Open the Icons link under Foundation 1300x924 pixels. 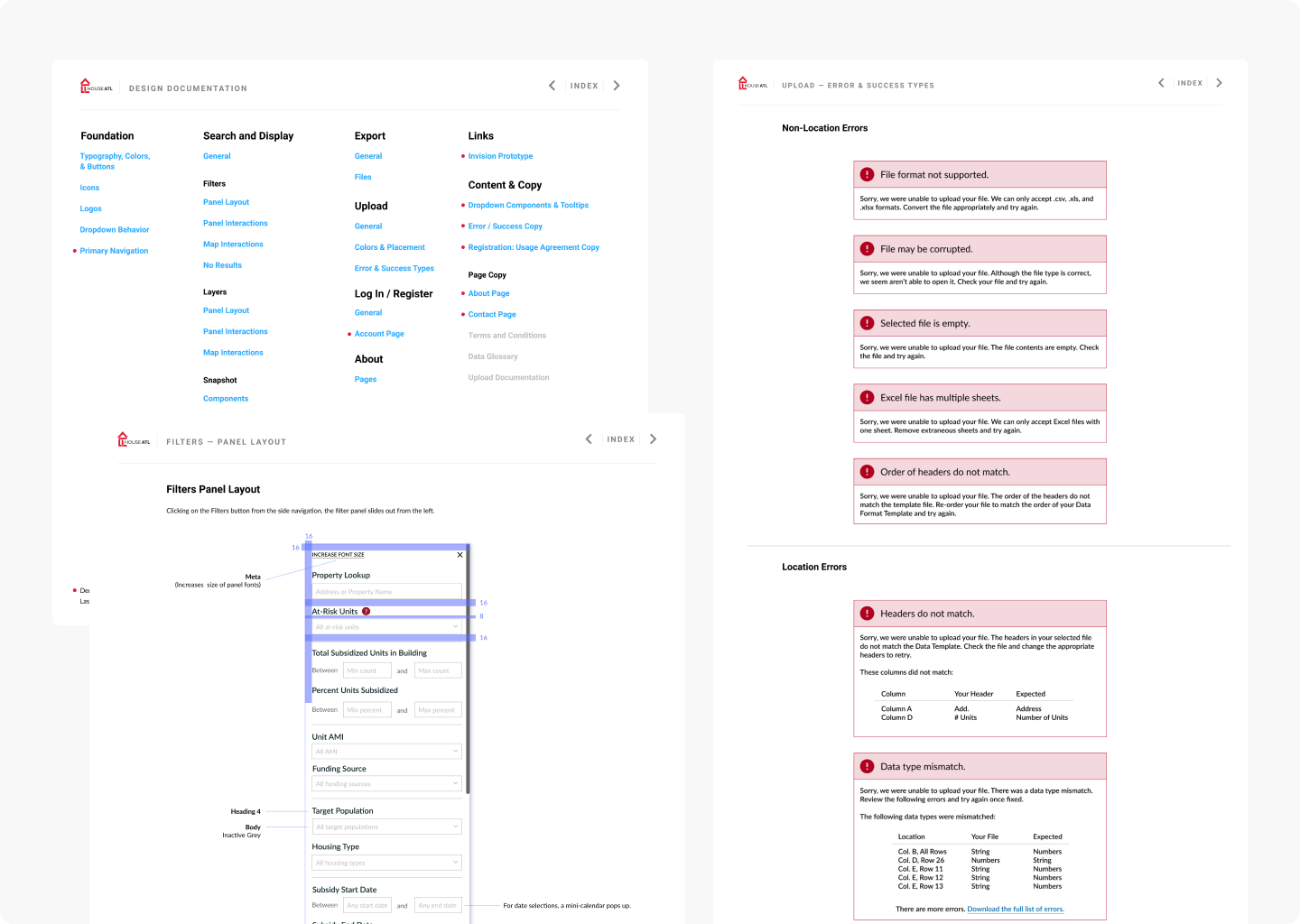click(89, 188)
